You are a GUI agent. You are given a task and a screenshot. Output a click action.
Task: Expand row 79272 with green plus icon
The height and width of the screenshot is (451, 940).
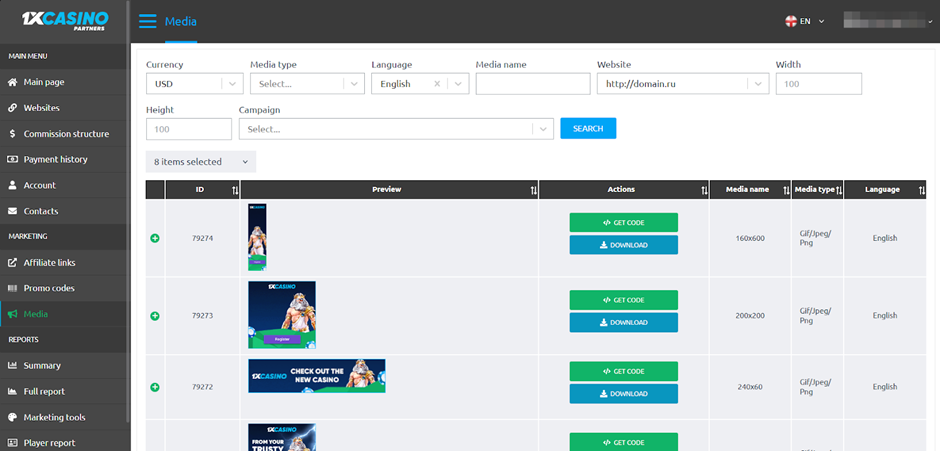(155, 387)
